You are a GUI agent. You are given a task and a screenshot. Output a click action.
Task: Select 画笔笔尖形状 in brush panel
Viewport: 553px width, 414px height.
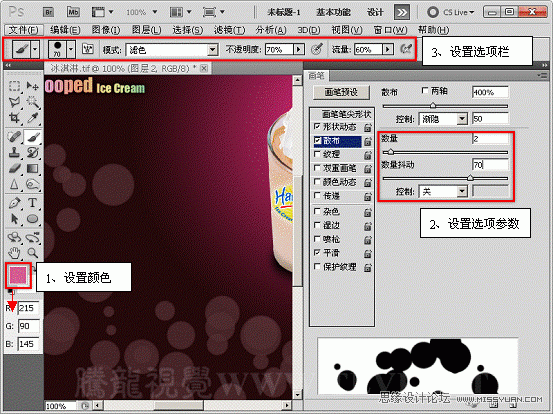coord(346,114)
